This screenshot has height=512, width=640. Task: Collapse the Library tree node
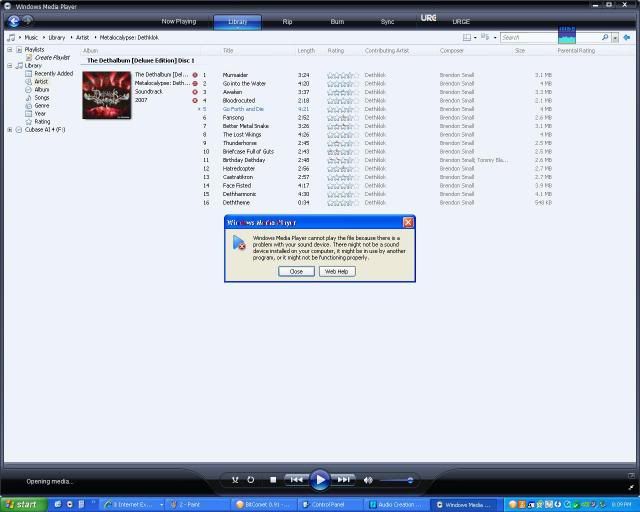coord(10,65)
